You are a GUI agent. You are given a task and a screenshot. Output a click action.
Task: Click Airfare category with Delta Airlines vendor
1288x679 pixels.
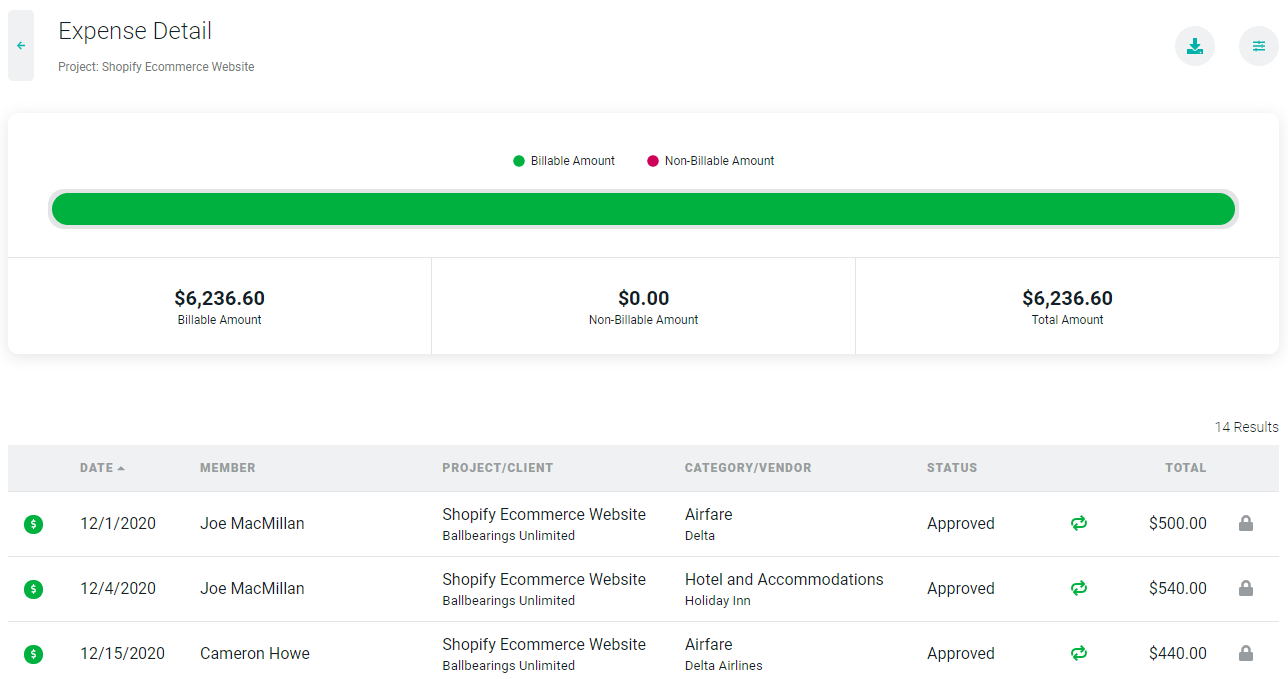(x=709, y=644)
